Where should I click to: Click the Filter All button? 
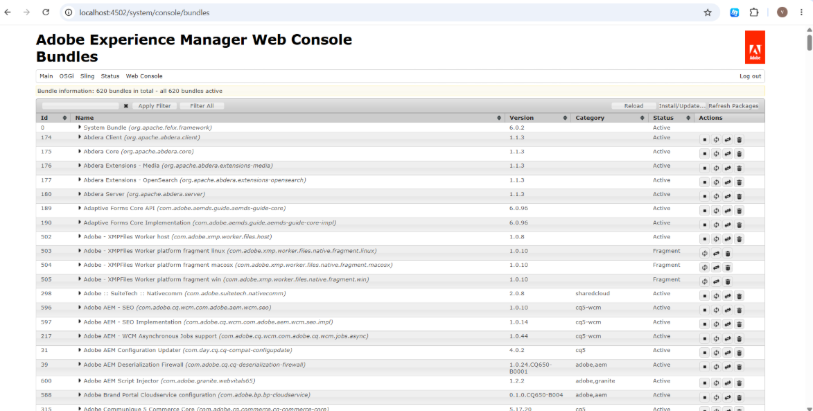pyautogui.click(x=202, y=106)
